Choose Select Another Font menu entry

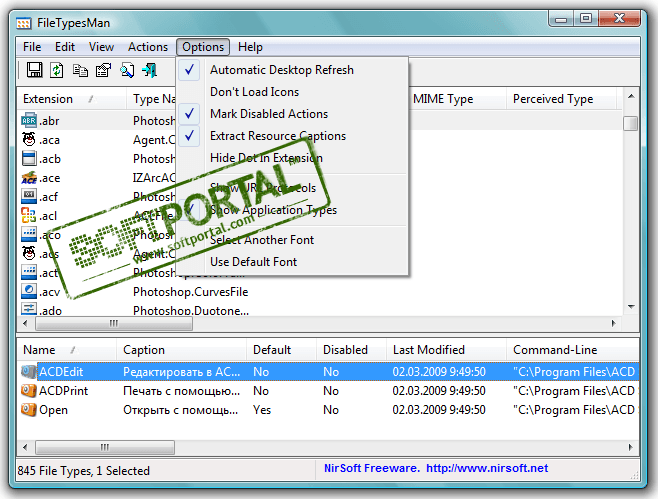292,240
